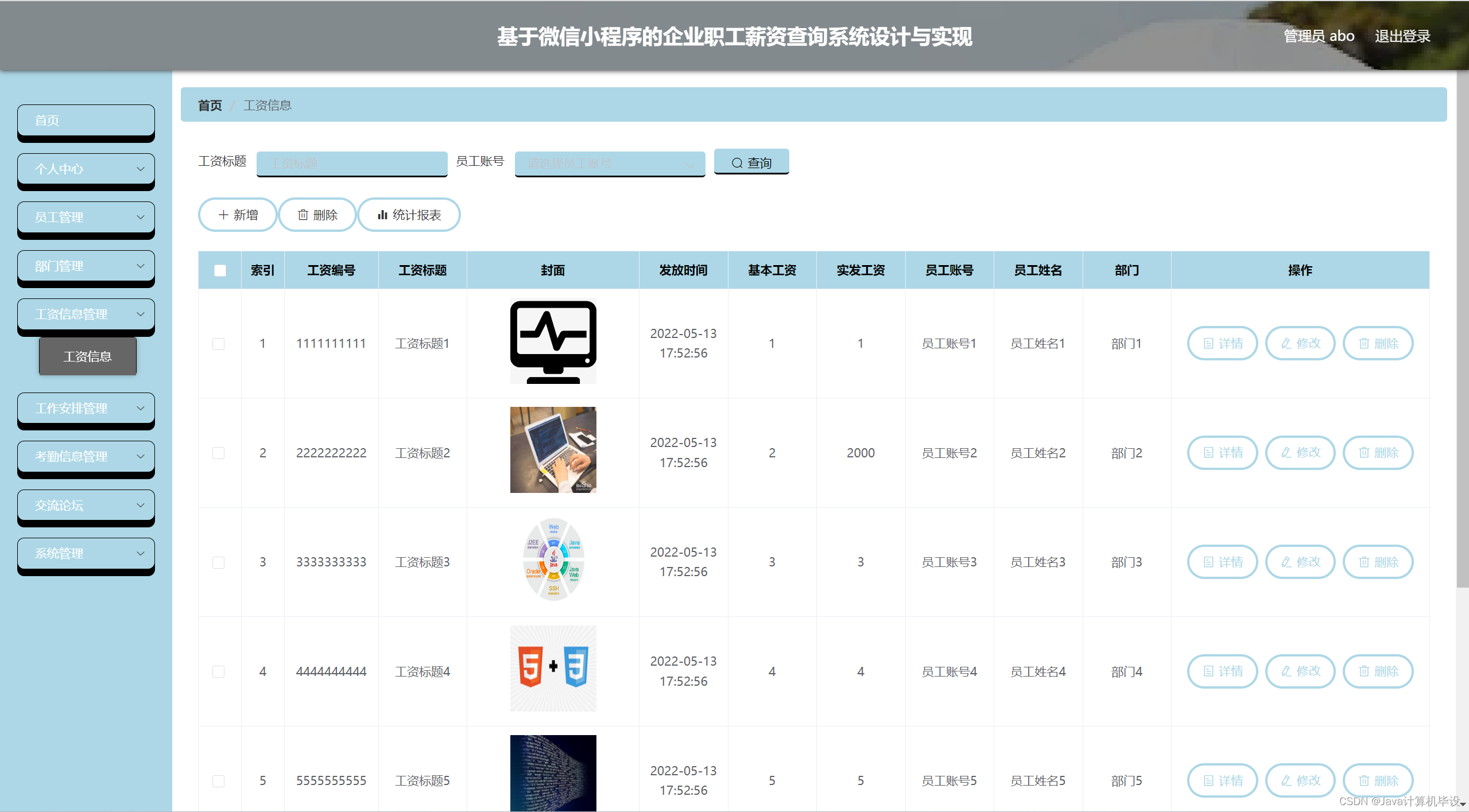Click the 新增 add button

pyautogui.click(x=238, y=215)
